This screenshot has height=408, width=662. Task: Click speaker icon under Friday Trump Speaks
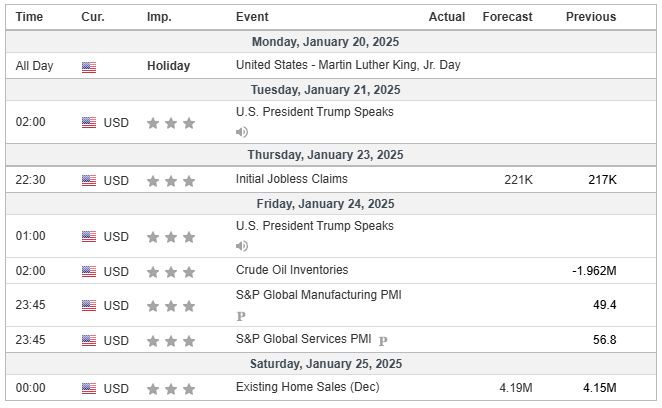tap(242, 245)
